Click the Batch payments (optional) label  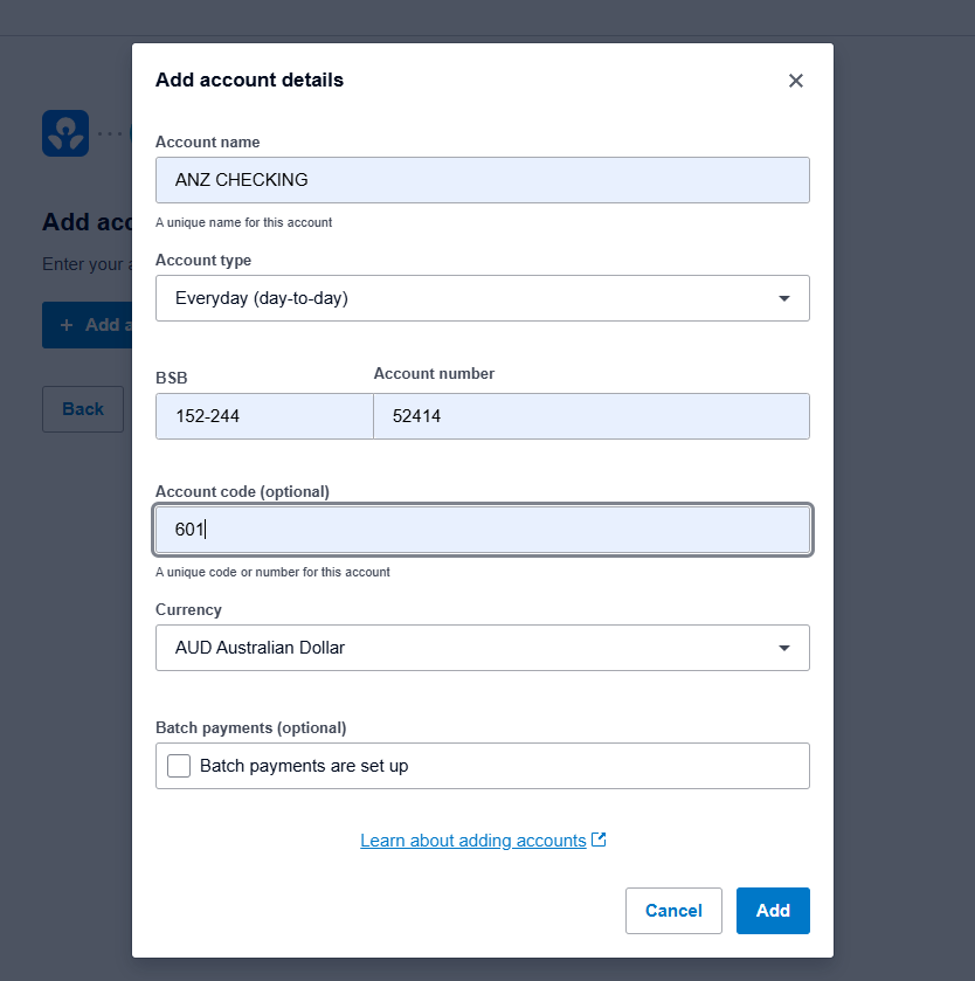(x=250, y=728)
